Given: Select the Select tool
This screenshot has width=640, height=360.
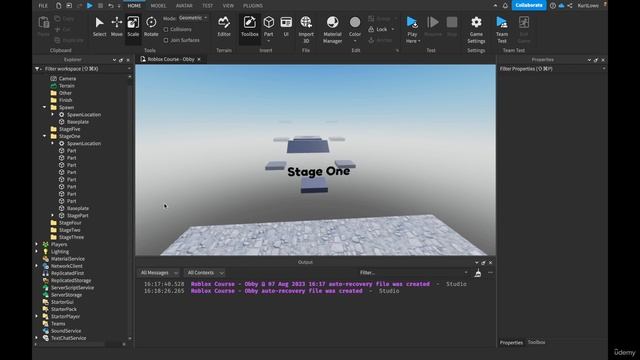Looking at the screenshot, I should [99, 27].
